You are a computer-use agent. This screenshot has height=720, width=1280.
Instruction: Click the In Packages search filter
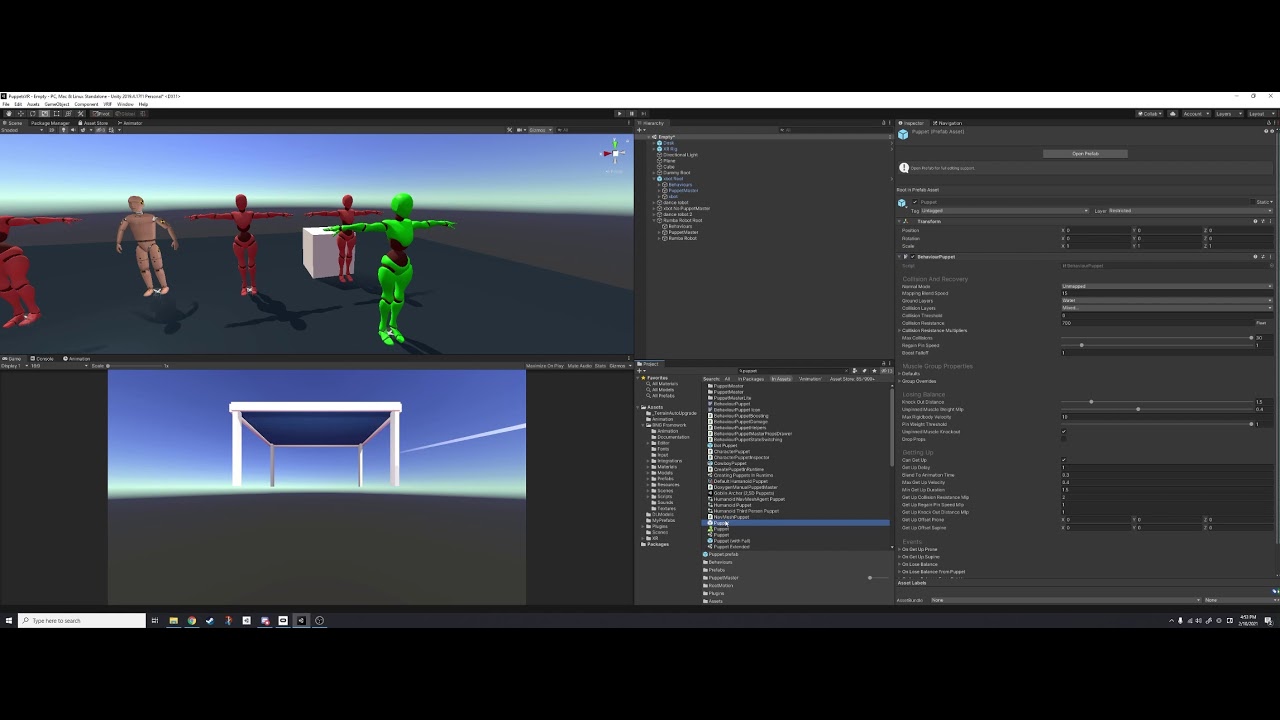tap(751, 379)
